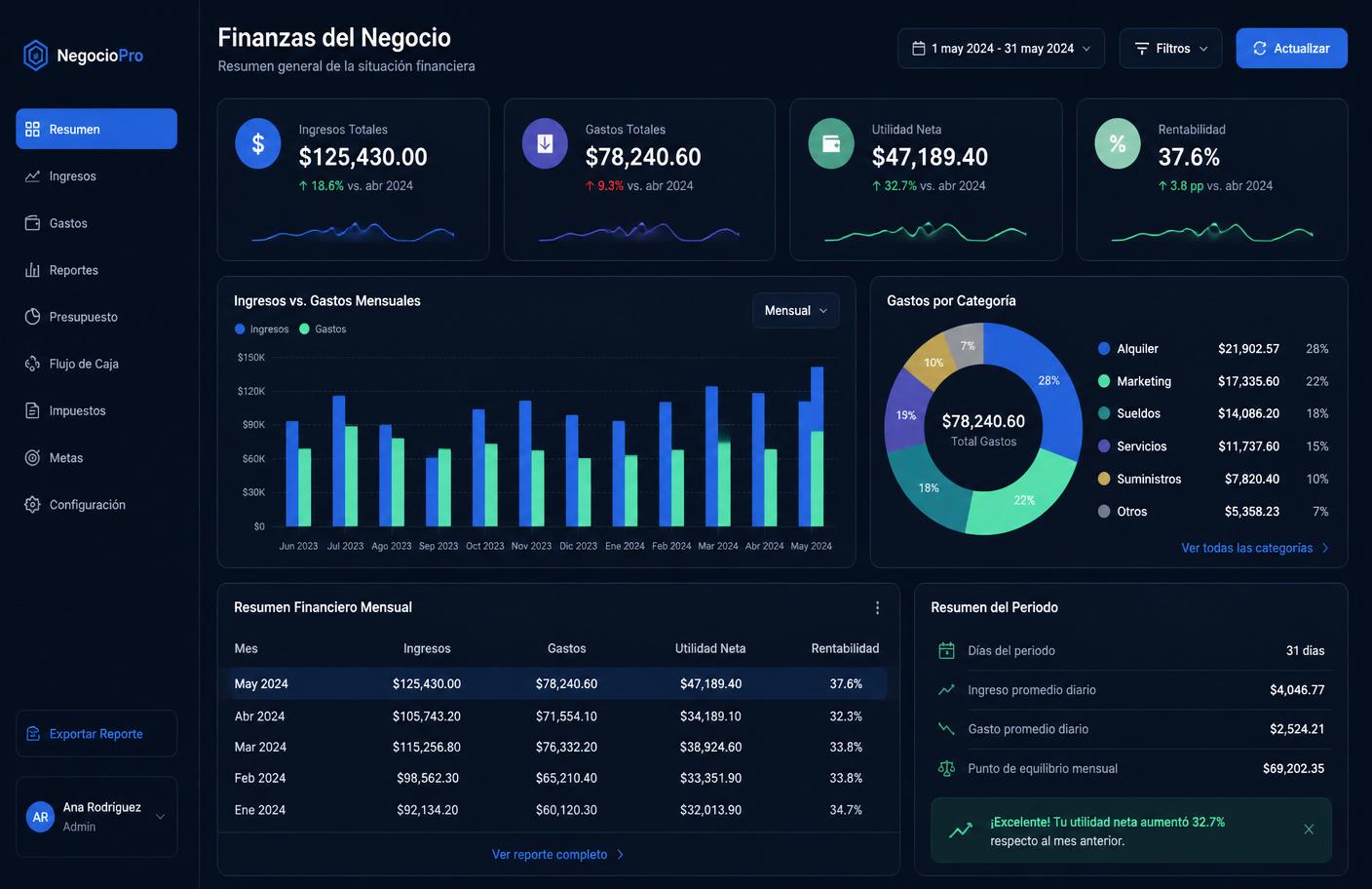Image resolution: width=1372 pixels, height=889 pixels.
Task: Click the 28% donut chart segment
Action: point(1048,381)
